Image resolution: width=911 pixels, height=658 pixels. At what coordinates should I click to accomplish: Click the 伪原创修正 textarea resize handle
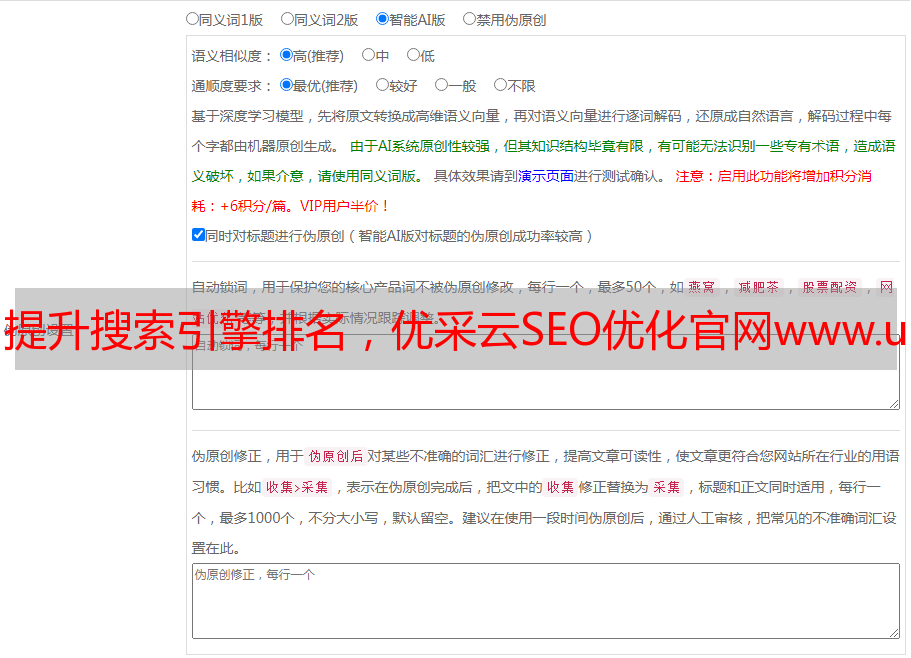pyautogui.click(x=894, y=633)
